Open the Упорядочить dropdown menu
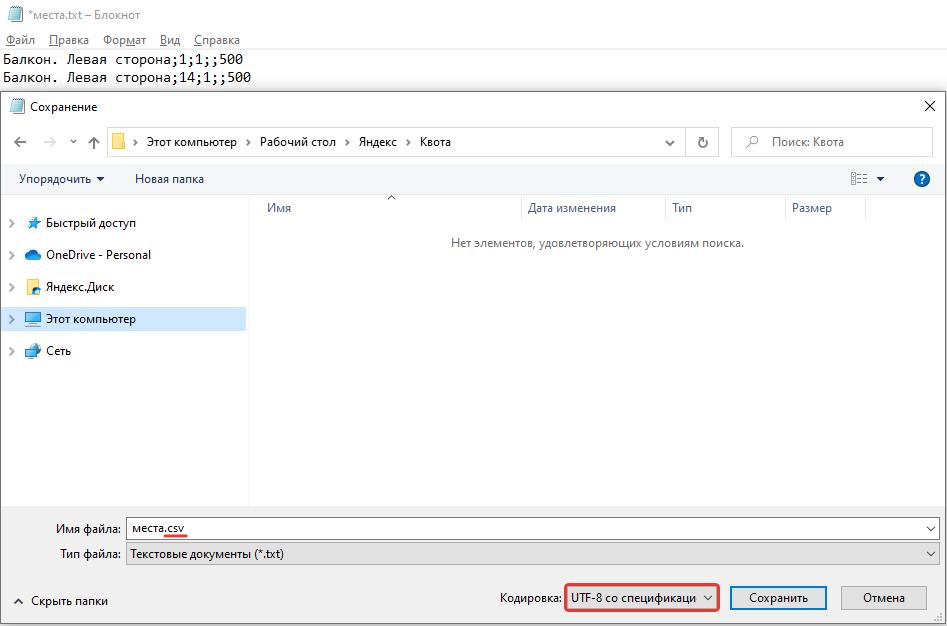 pos(61,179)
